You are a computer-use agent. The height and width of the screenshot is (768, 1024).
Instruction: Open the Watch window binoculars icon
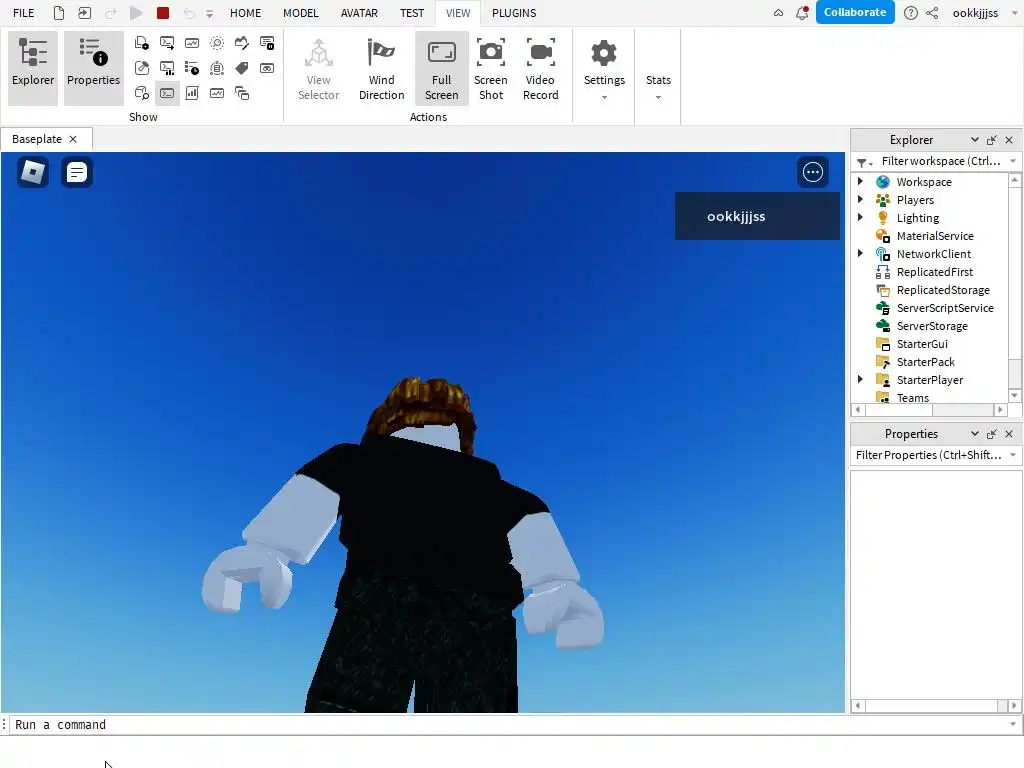[266, 68]
